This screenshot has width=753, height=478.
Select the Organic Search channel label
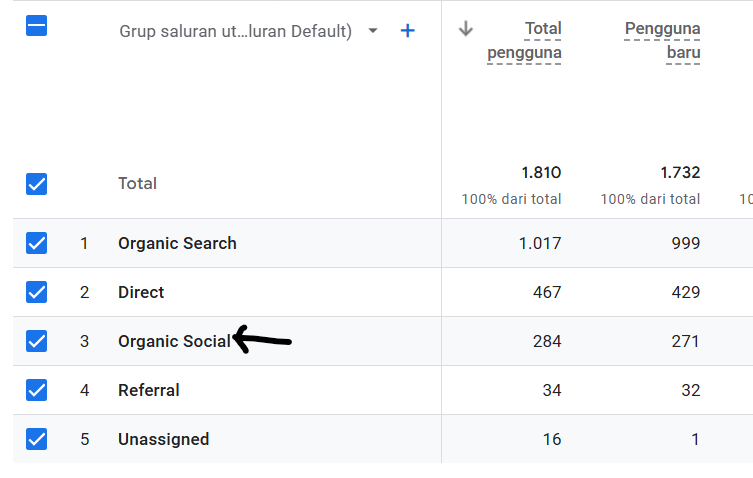pyautogui.click(x=177, y=243)
